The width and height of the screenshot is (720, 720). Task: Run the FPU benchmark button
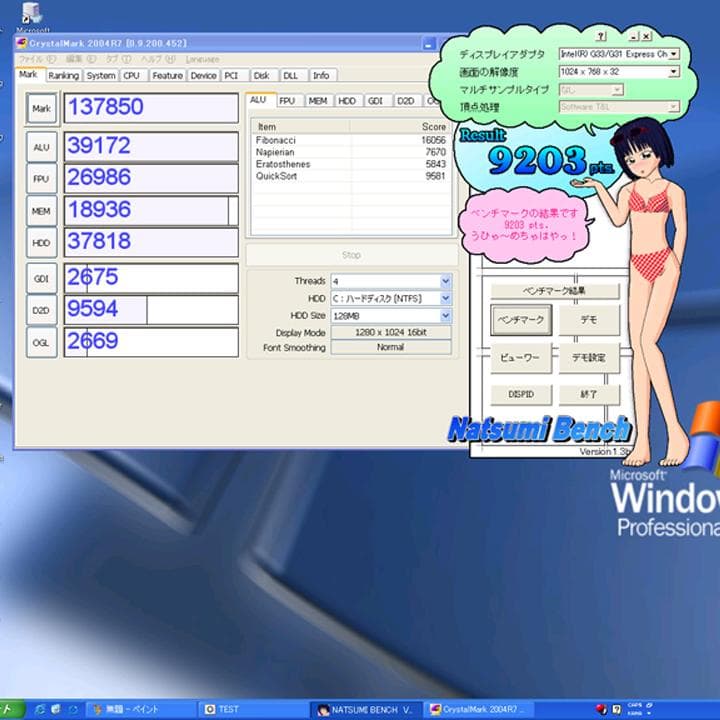click(x=42, y=179)
